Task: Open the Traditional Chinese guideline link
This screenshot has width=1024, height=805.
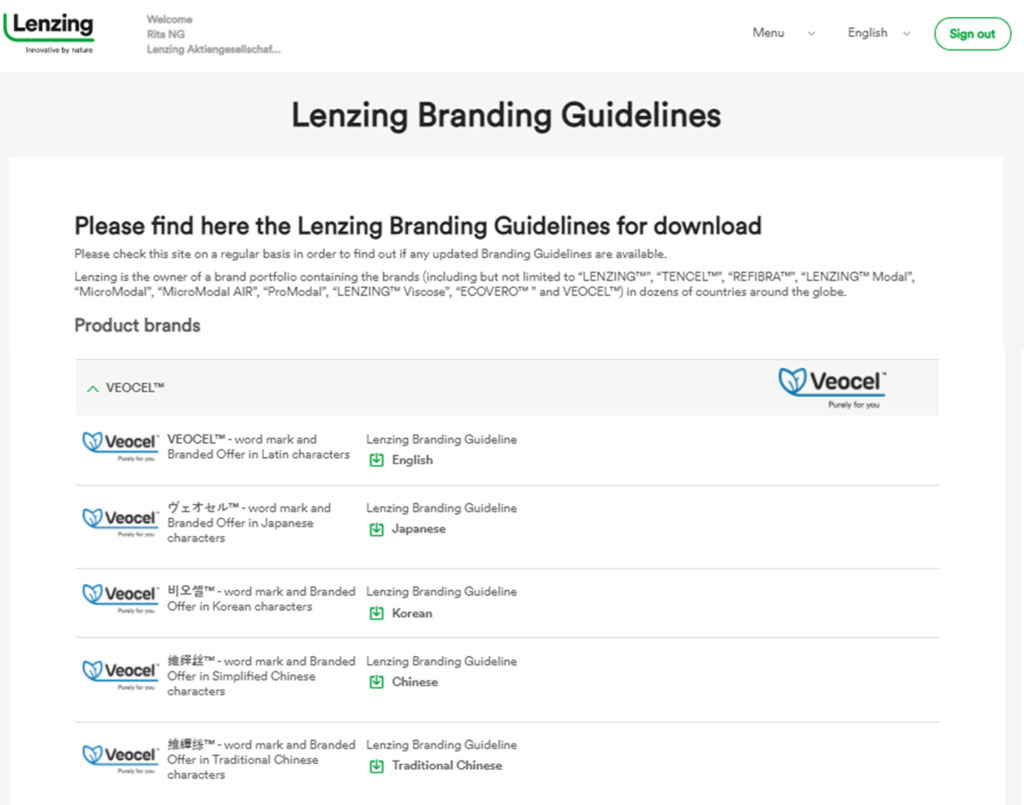Action: tap(447, 765)
